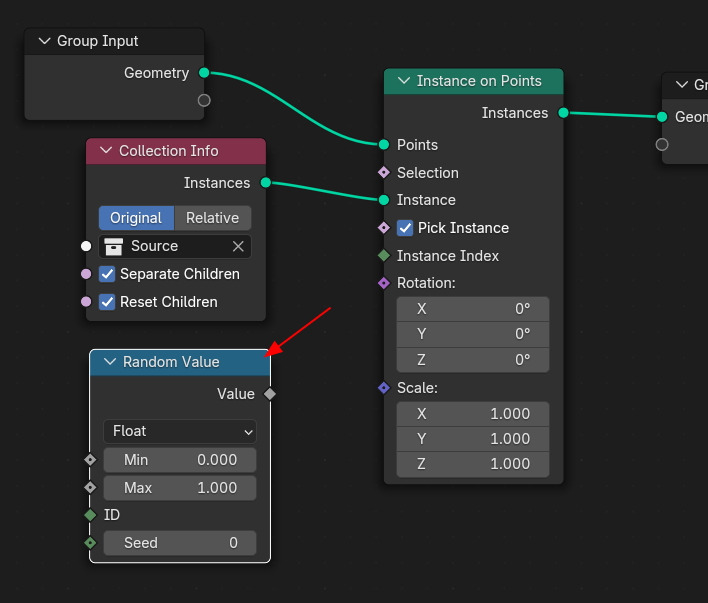
Task: Click the Points input socket
Action: [x=384, y=145]
